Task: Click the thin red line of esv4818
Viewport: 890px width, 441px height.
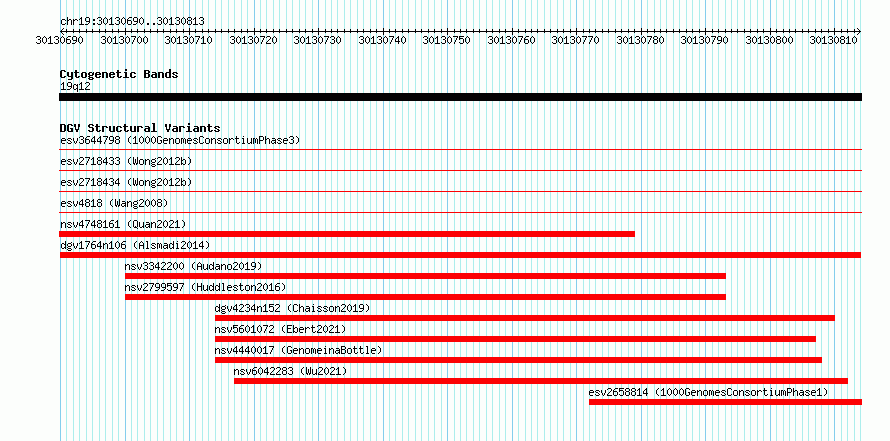Action: tap(460, 212)
